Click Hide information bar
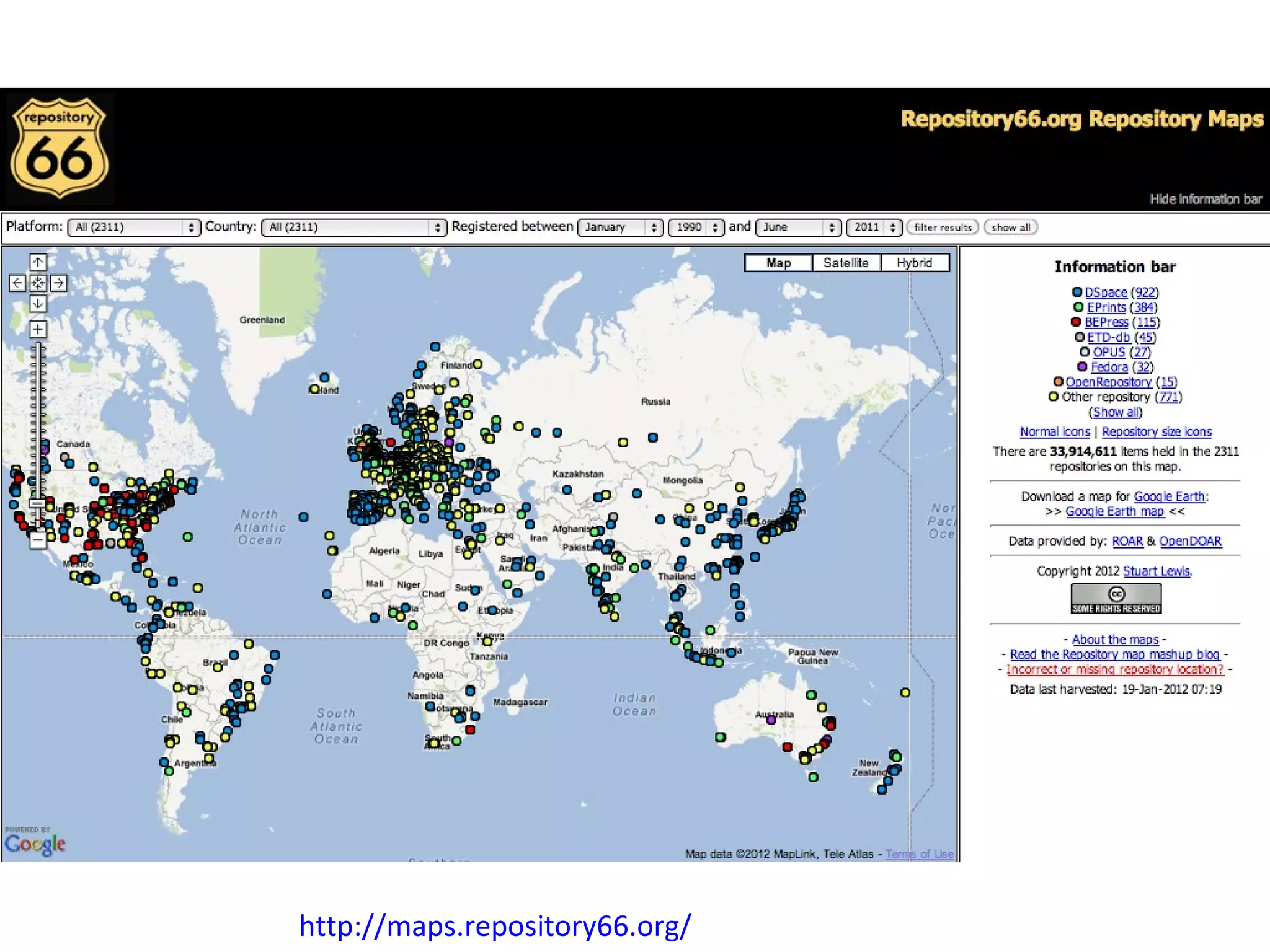1270x952 pixels. (1206, 199)
